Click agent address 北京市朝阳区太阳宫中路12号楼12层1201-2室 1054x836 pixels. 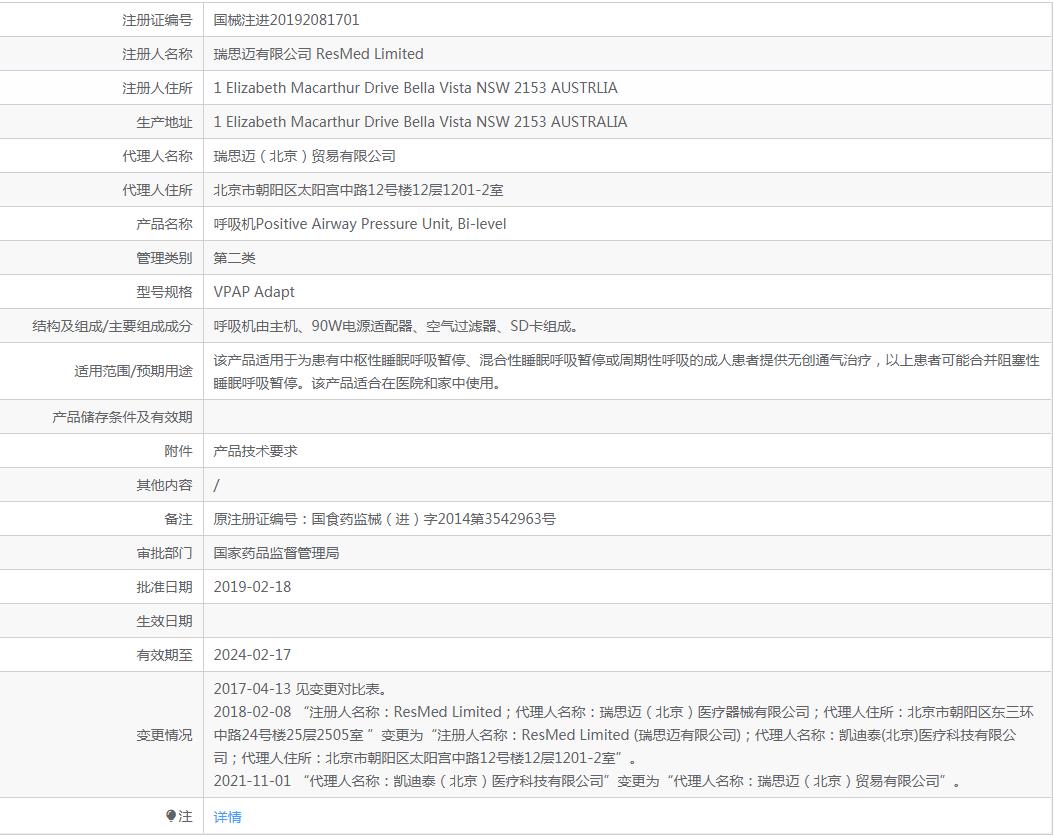[x=358, y=190]
